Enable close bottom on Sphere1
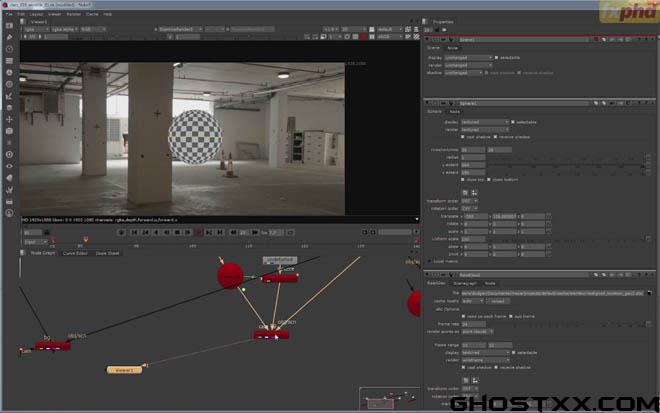 (489, 180)
